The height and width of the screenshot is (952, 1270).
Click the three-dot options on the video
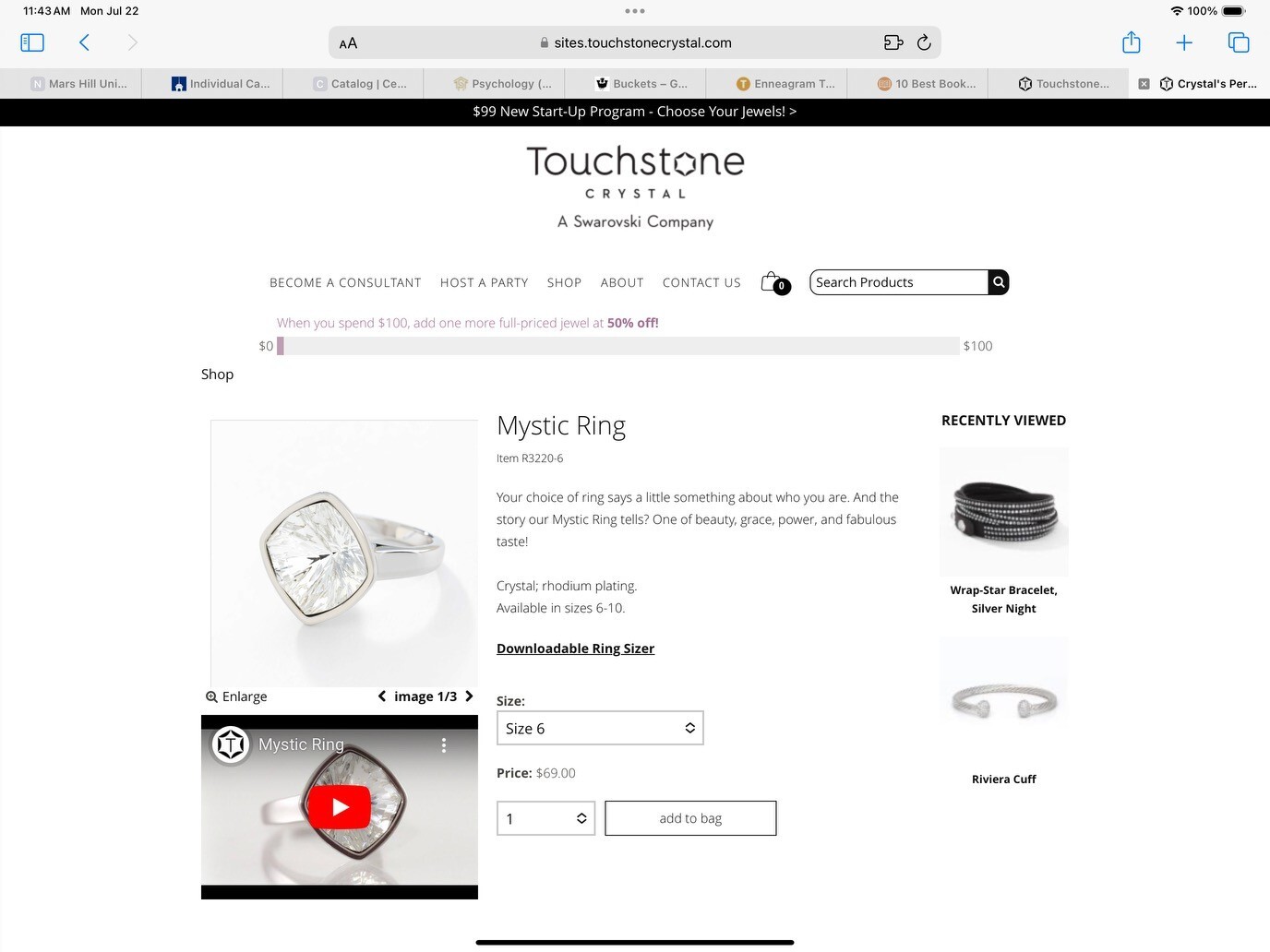click(444, 744)
